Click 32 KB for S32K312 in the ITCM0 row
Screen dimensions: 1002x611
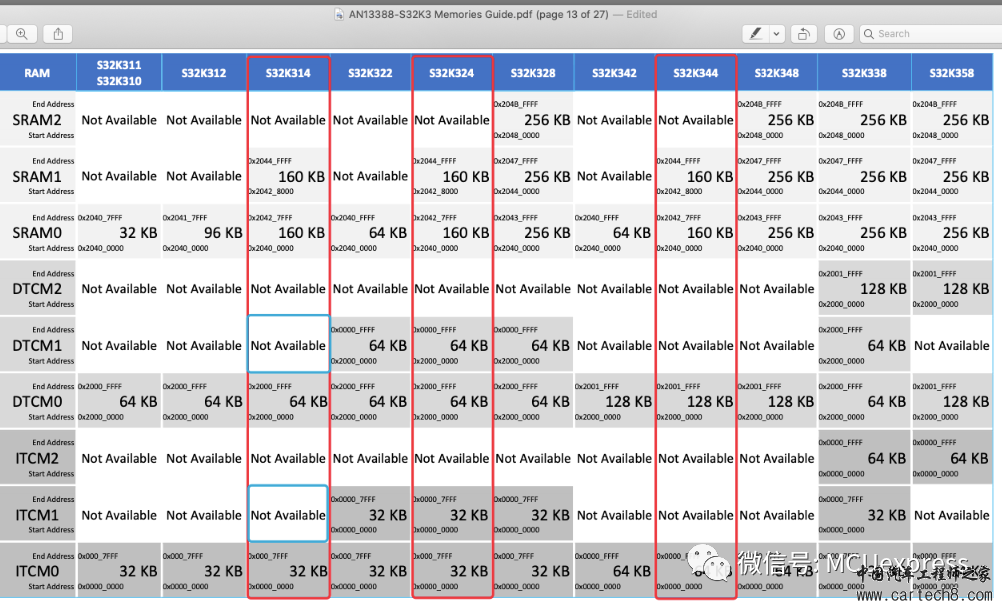pos(223,571)
